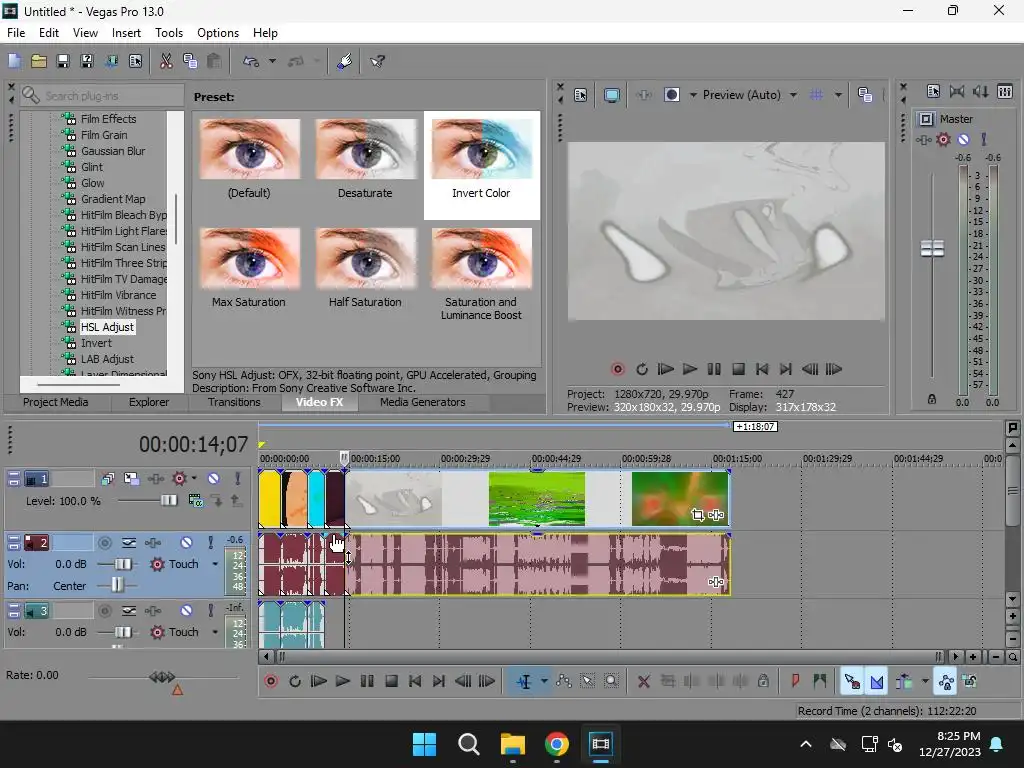Click the Event Pan/Crop icon on the last video clip

tap(697, 515)
